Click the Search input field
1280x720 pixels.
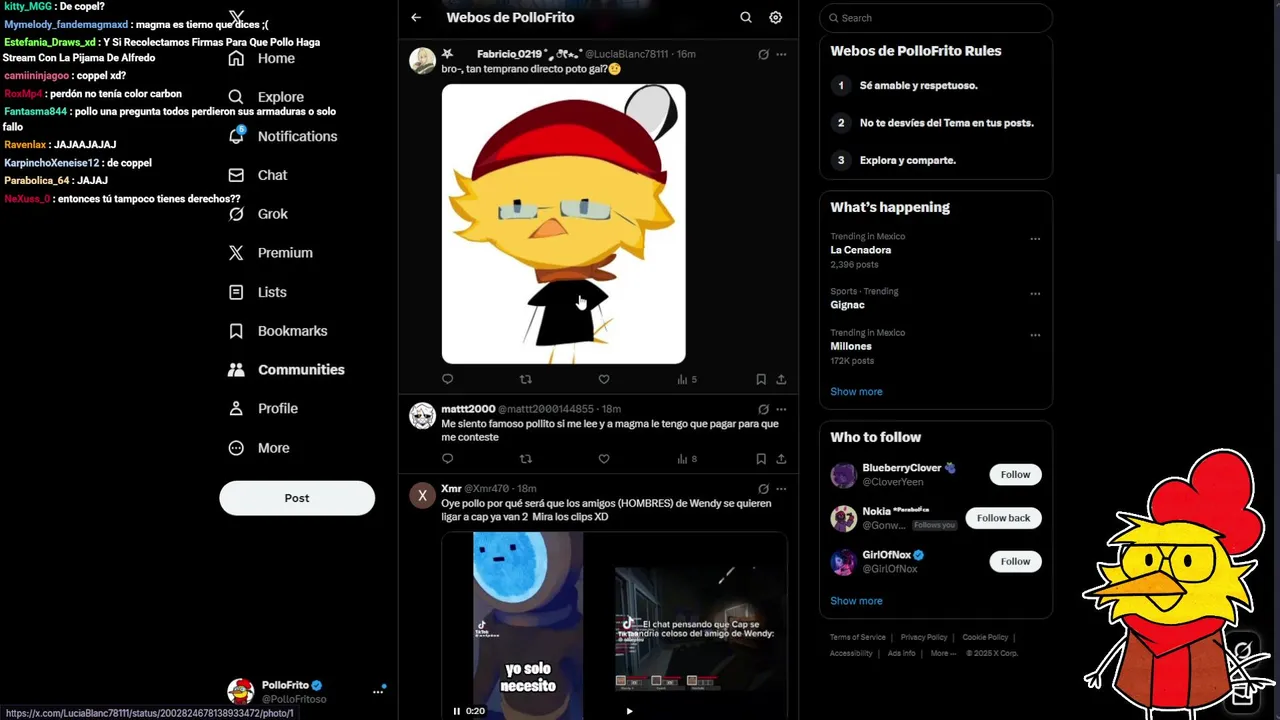[936, 18]
